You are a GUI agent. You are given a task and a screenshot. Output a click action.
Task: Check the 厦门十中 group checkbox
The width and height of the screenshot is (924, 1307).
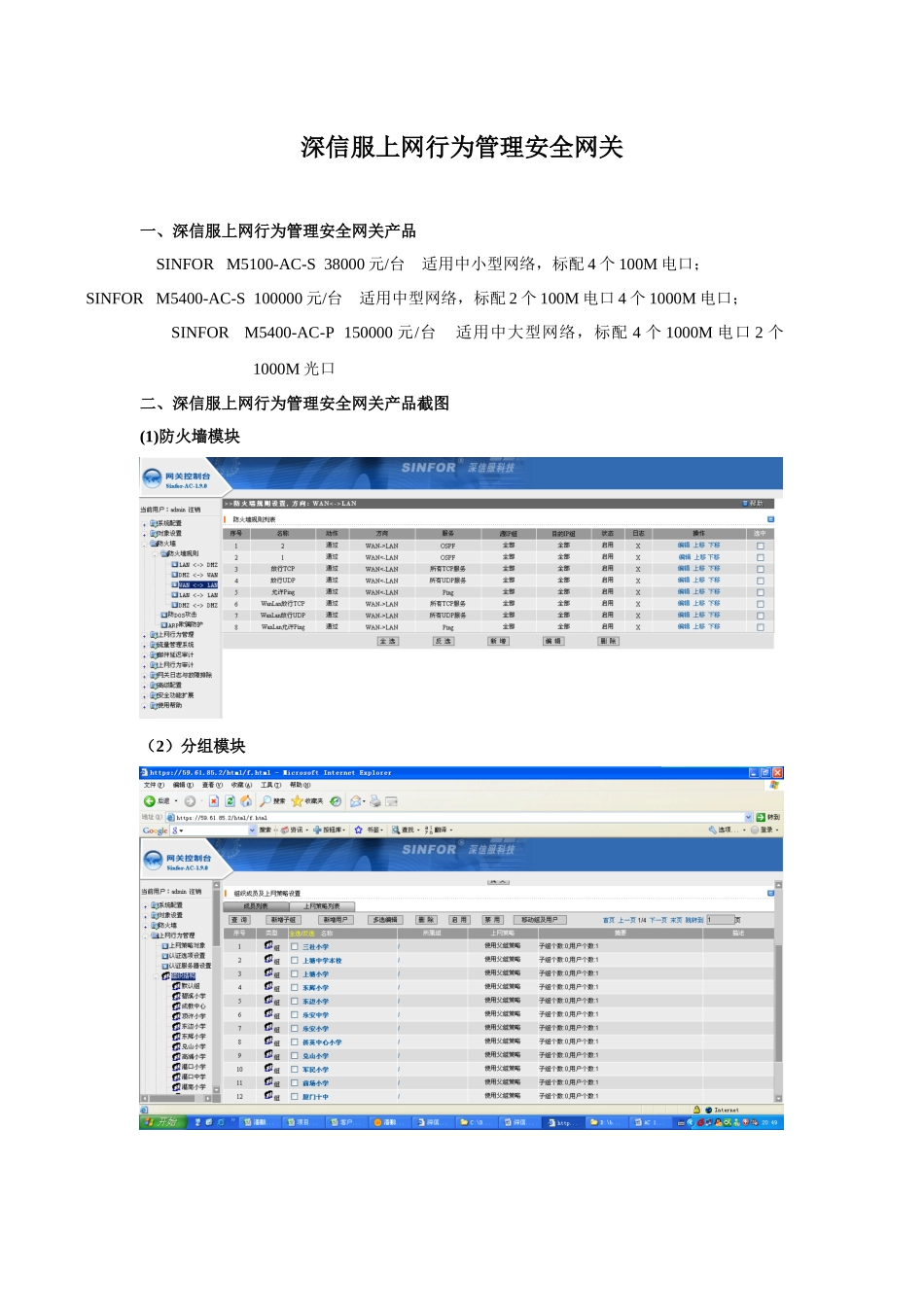(295, 1096)
